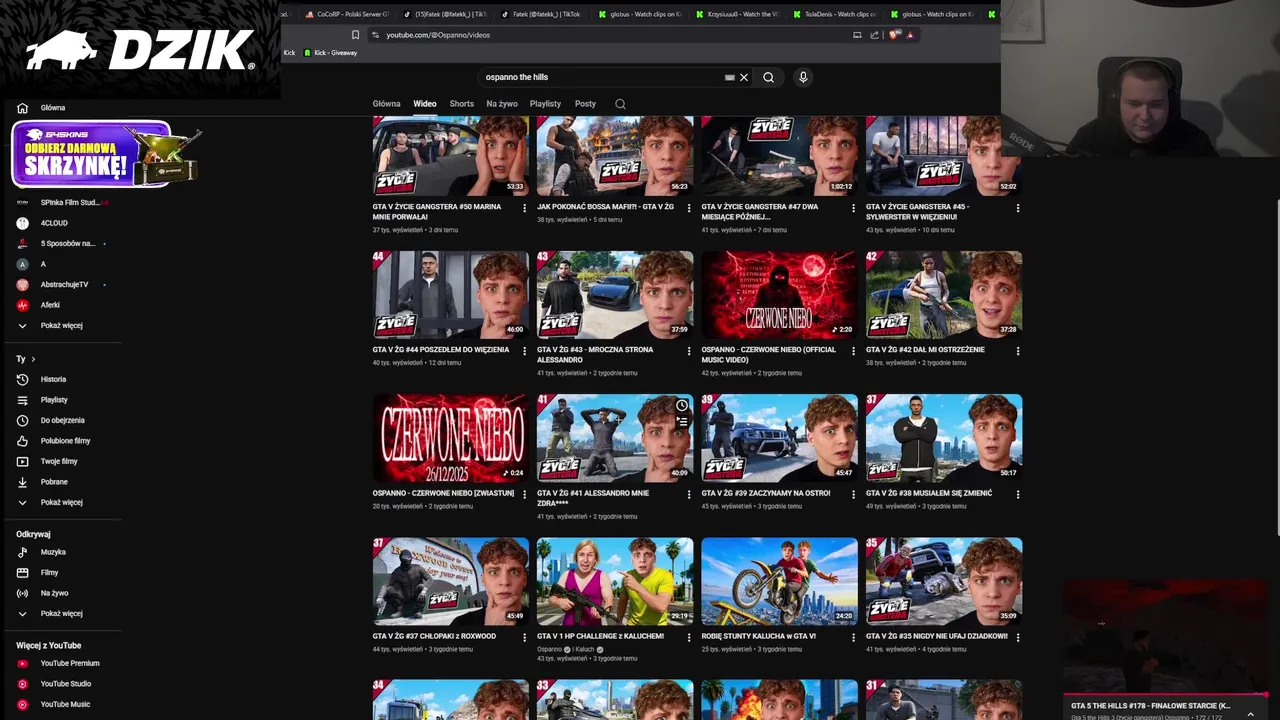Open options menu for GTA V ŻG #42 video

click(x=1018, y=351)
